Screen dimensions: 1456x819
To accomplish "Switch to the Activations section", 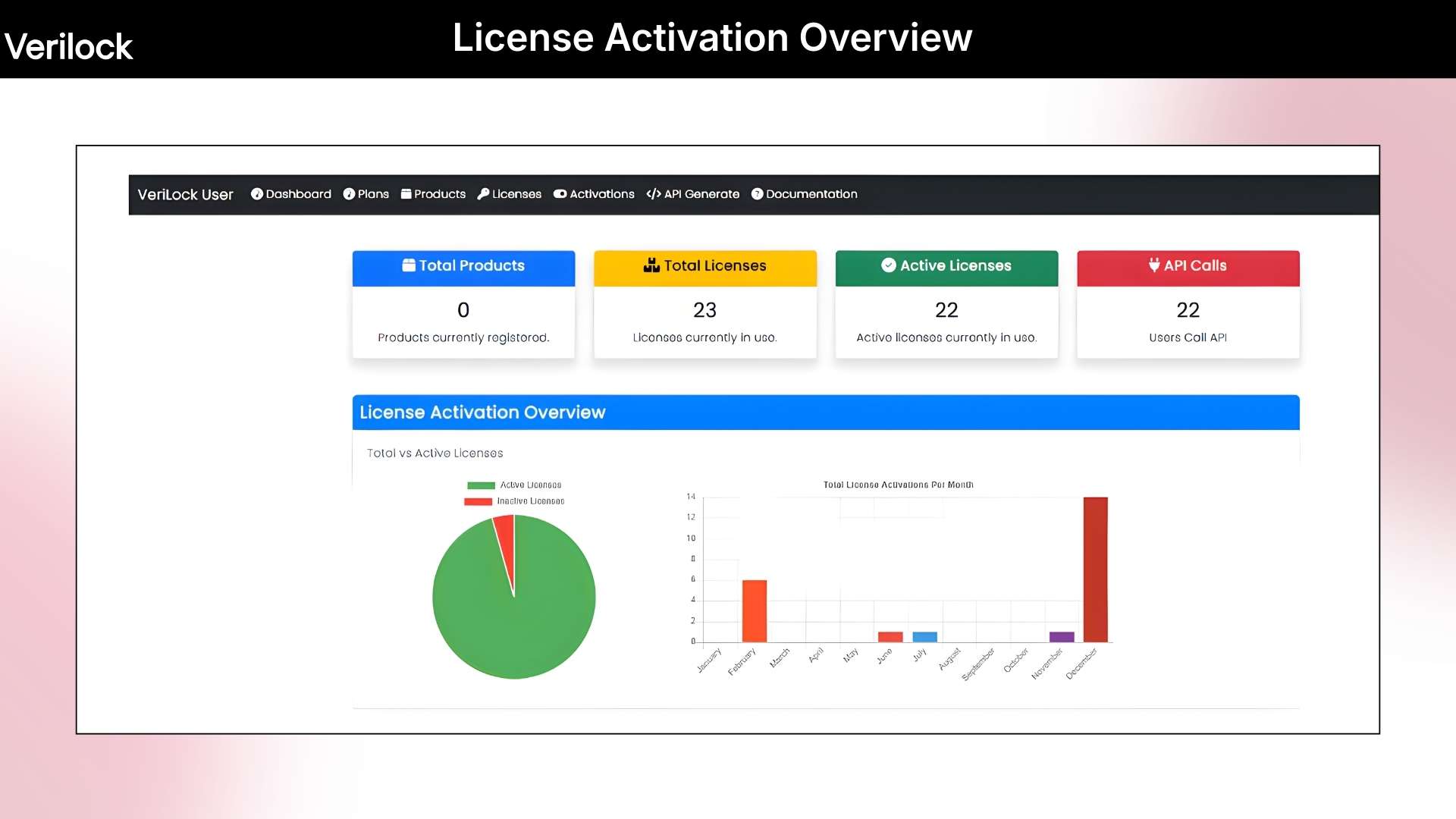I will click(601, 194).
